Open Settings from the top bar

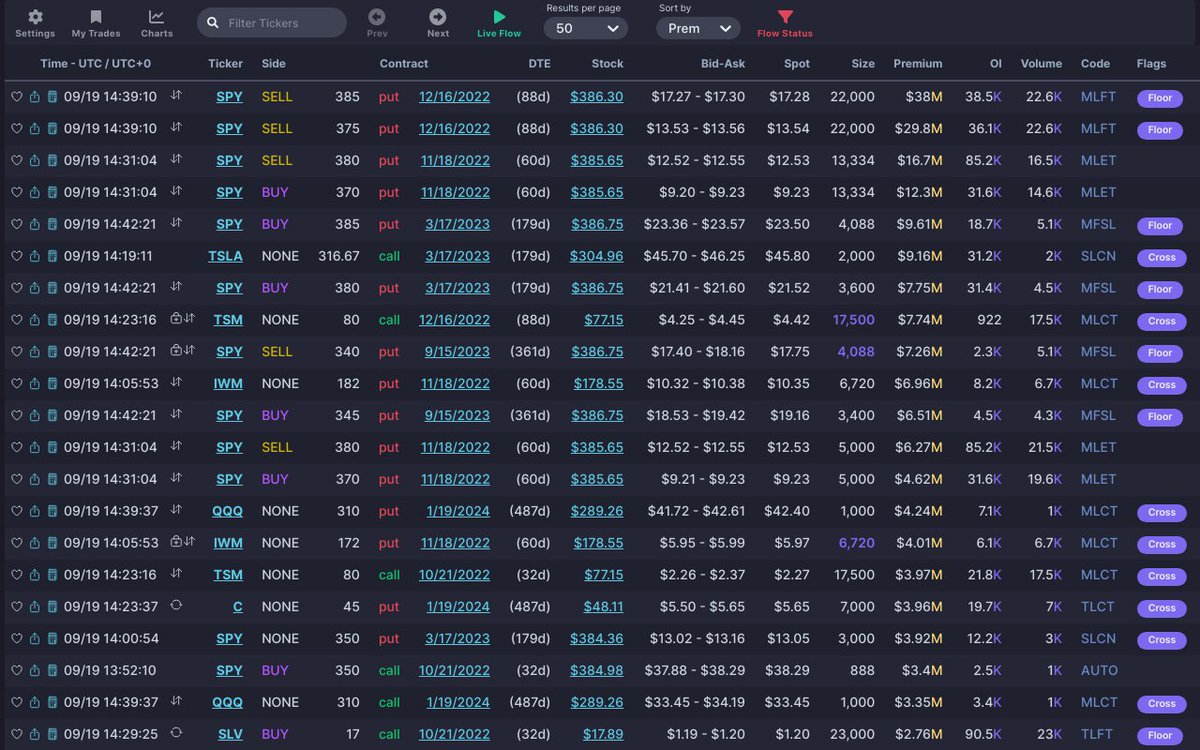point(35,22)
